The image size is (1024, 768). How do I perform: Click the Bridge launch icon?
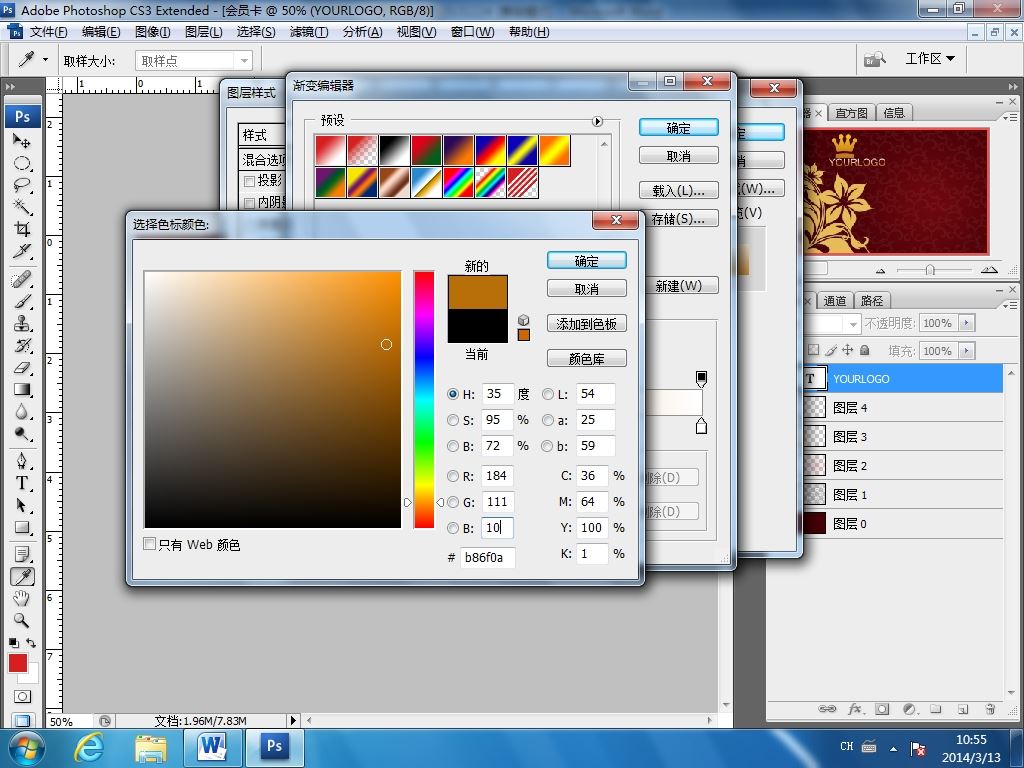(874, 59)
